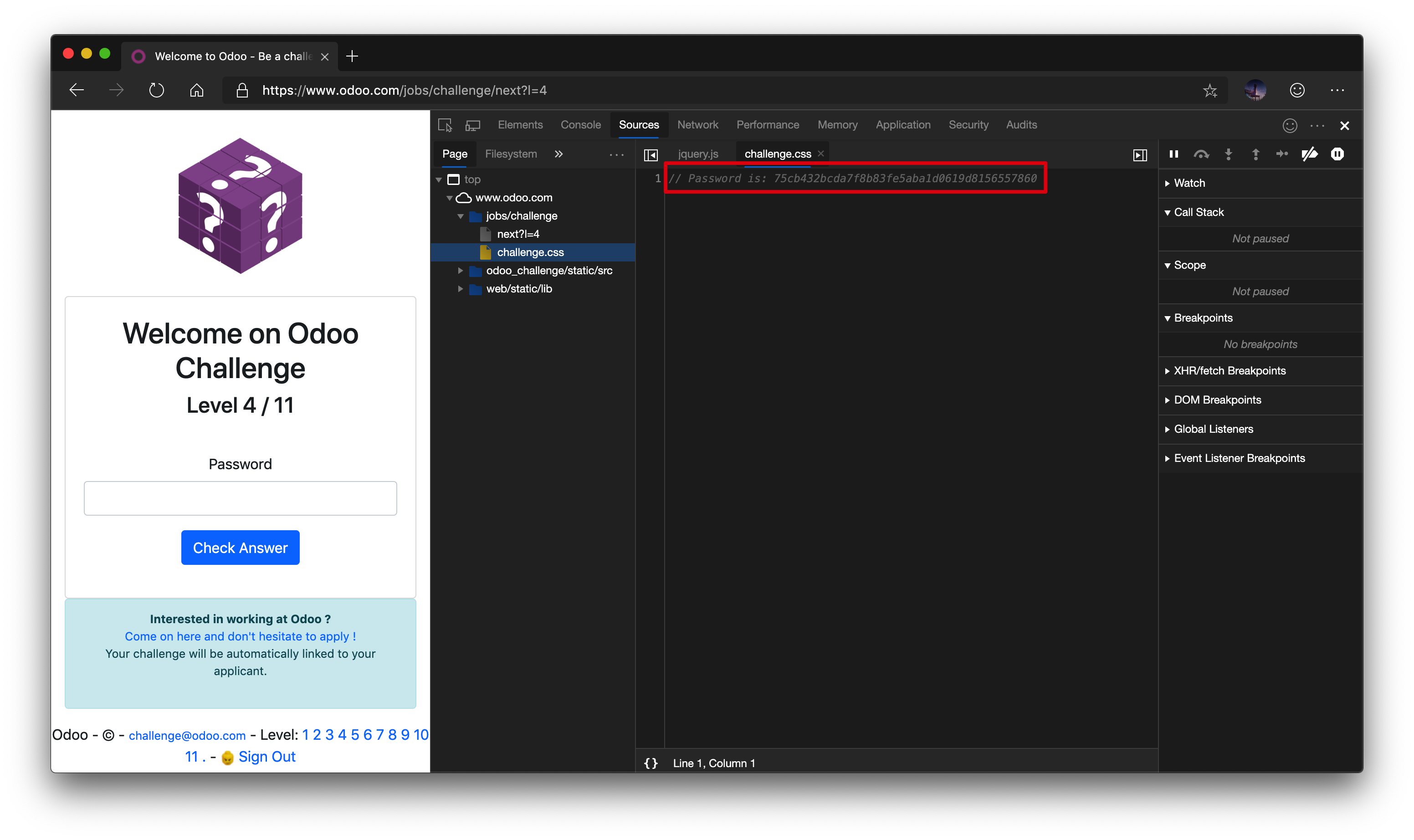
Task: Add page to favorites with star icon
Action: coord(1209,90)
